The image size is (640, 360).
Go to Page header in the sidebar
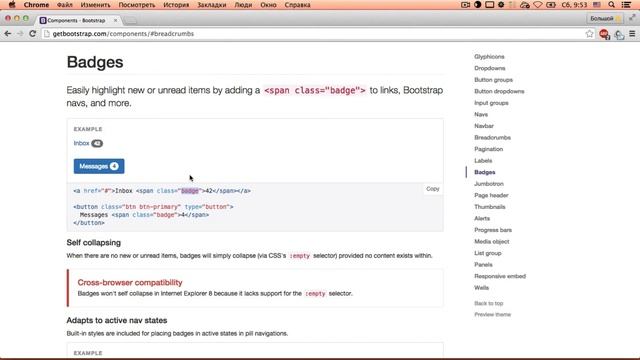[x=491, y=195]
